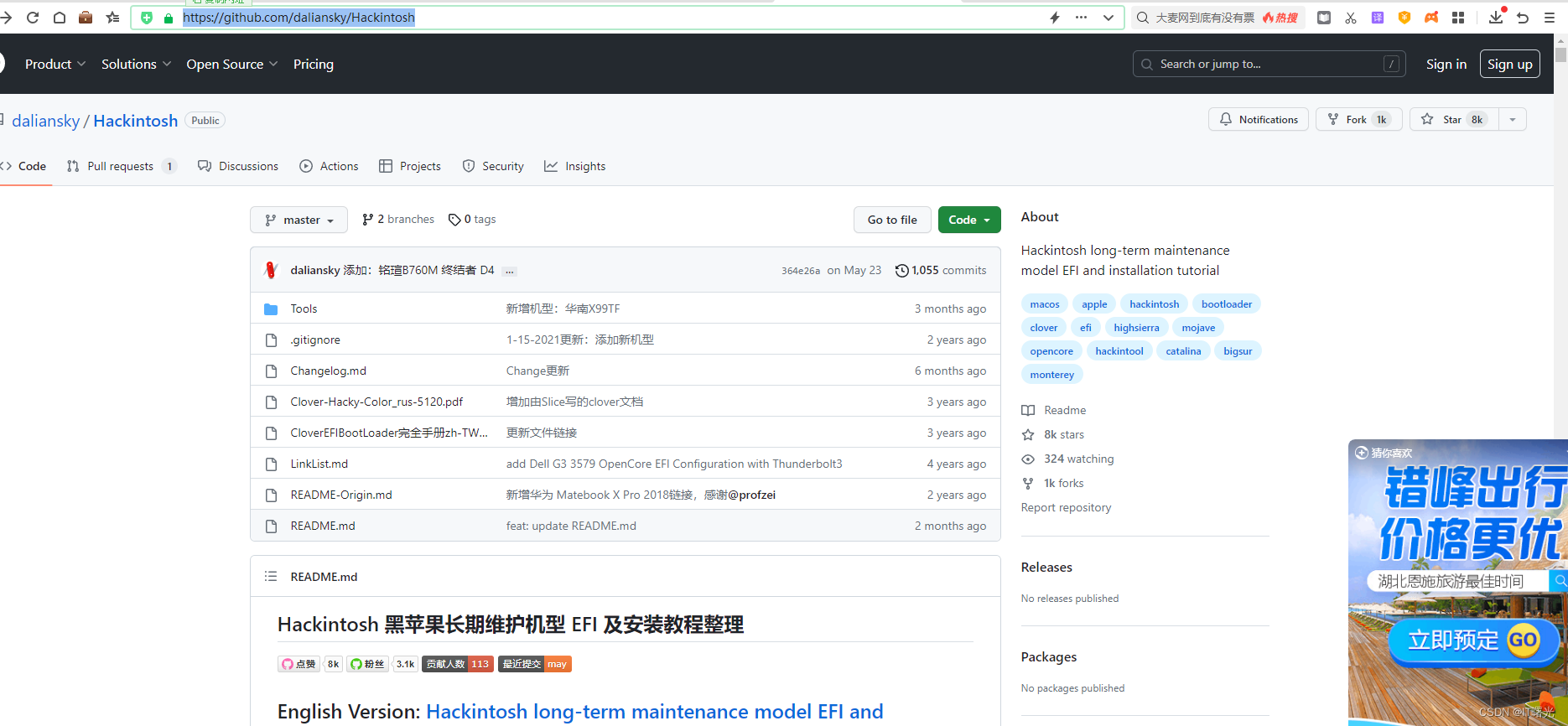Image resolution: width=1568 pixels, height=726 pixels.
Task: Click the ad's 立即预定 GO button
Action: tap(1473, 641)
